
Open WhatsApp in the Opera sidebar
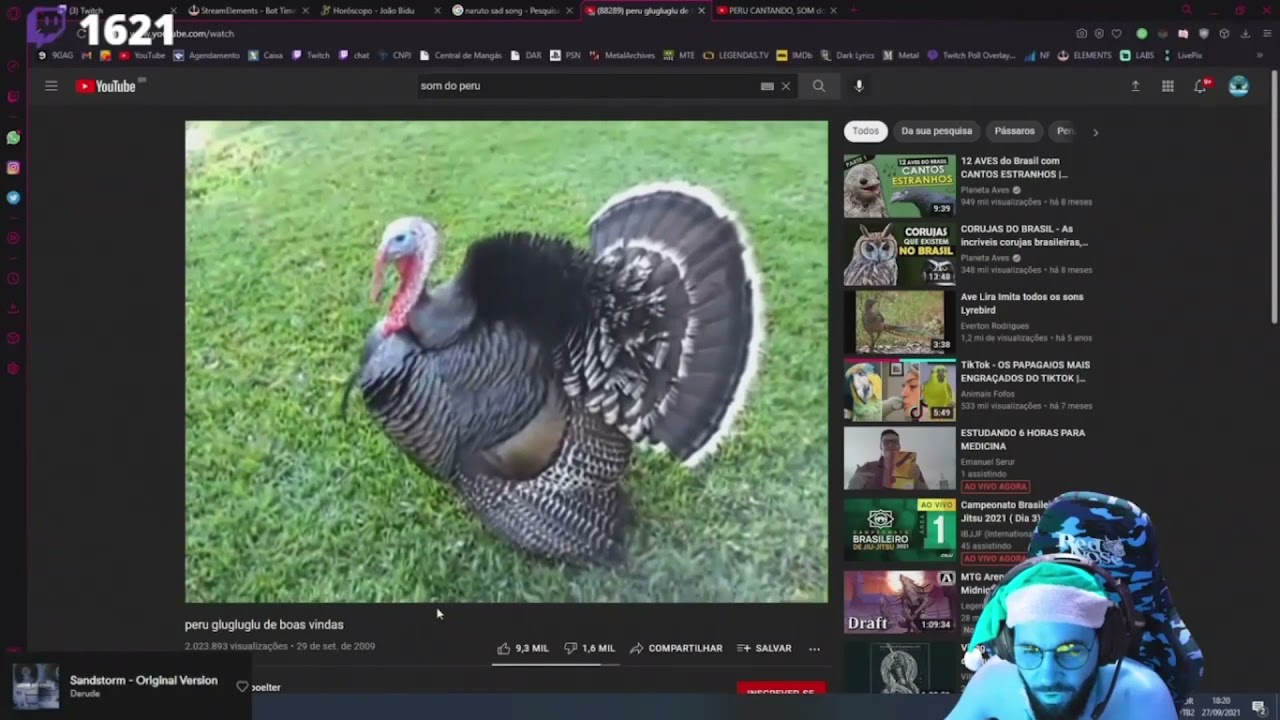(13, 138)
